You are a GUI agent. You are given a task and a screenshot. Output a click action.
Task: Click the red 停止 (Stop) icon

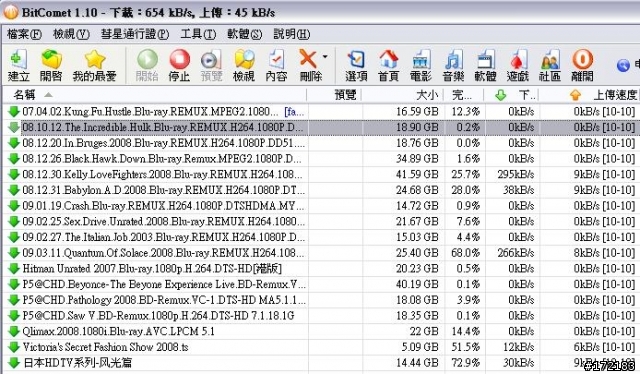tap(180, 65)
